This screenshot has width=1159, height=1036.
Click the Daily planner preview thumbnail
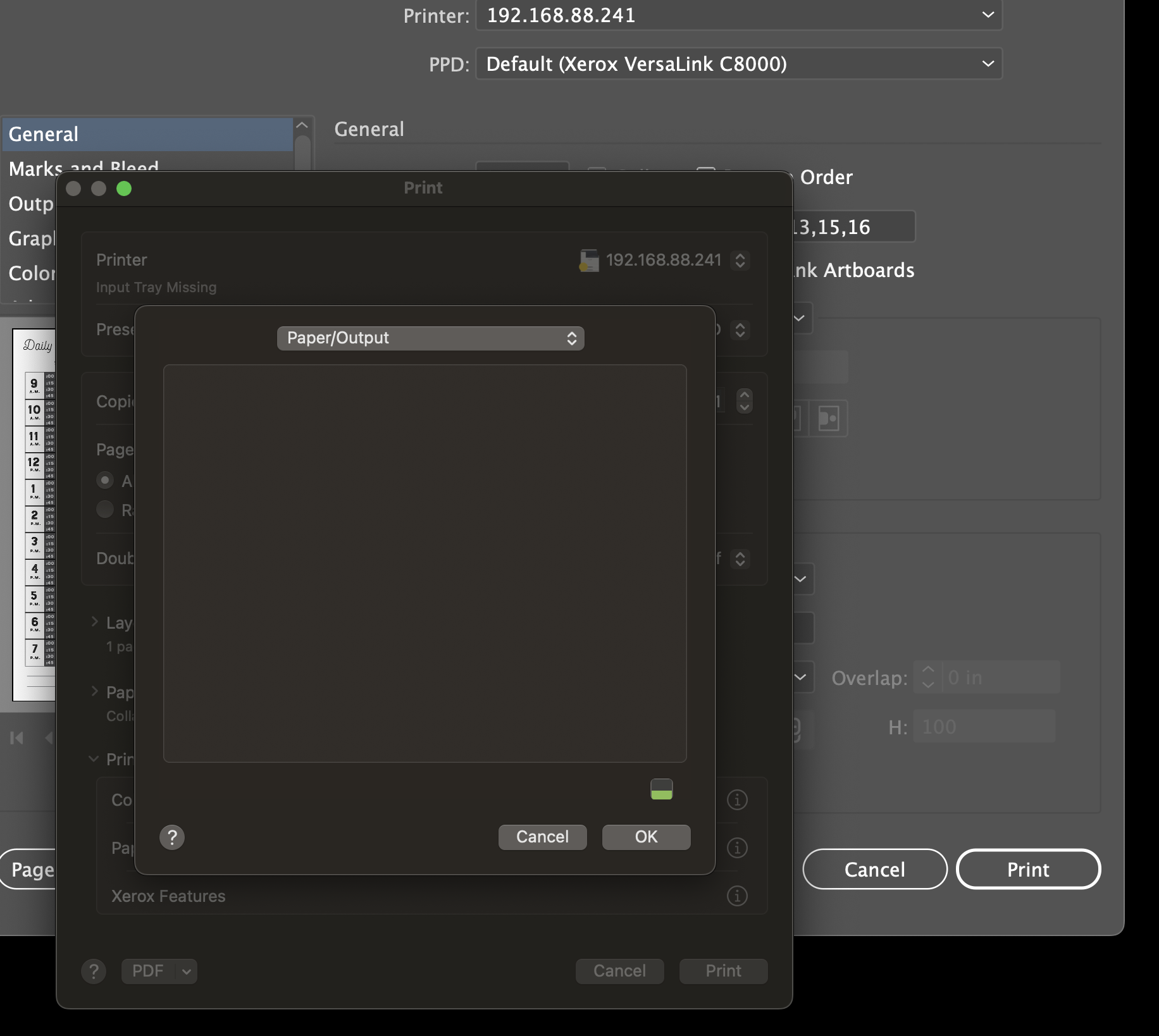(x=34, y=515)
